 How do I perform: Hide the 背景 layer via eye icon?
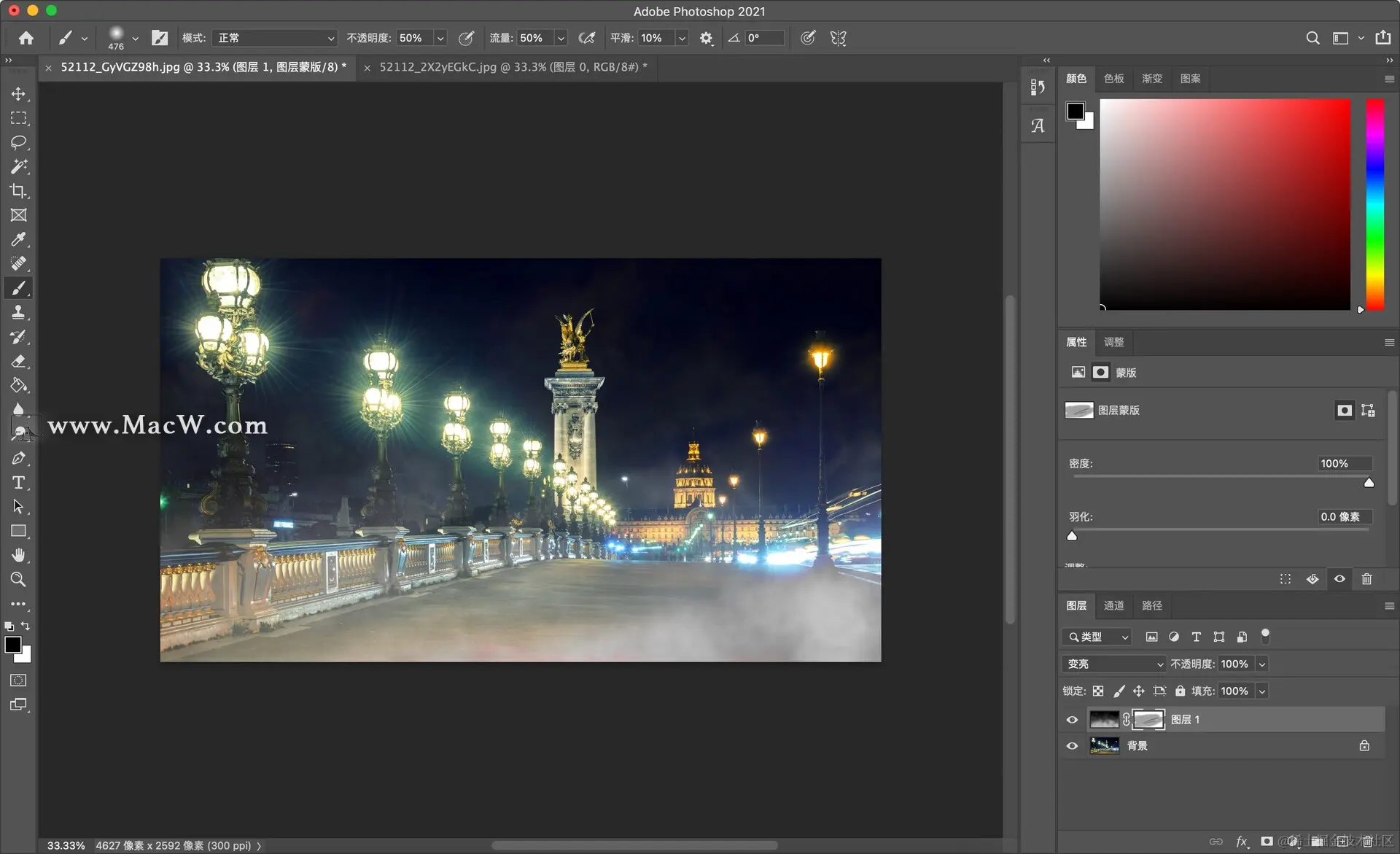point(1072,746)
